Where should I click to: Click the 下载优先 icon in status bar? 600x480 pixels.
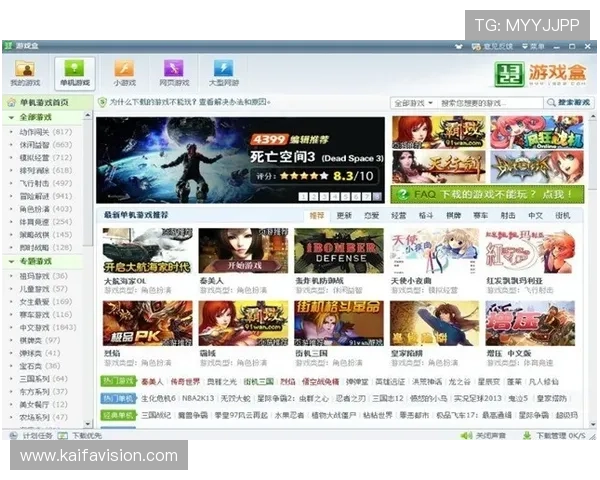coord(62,436)
